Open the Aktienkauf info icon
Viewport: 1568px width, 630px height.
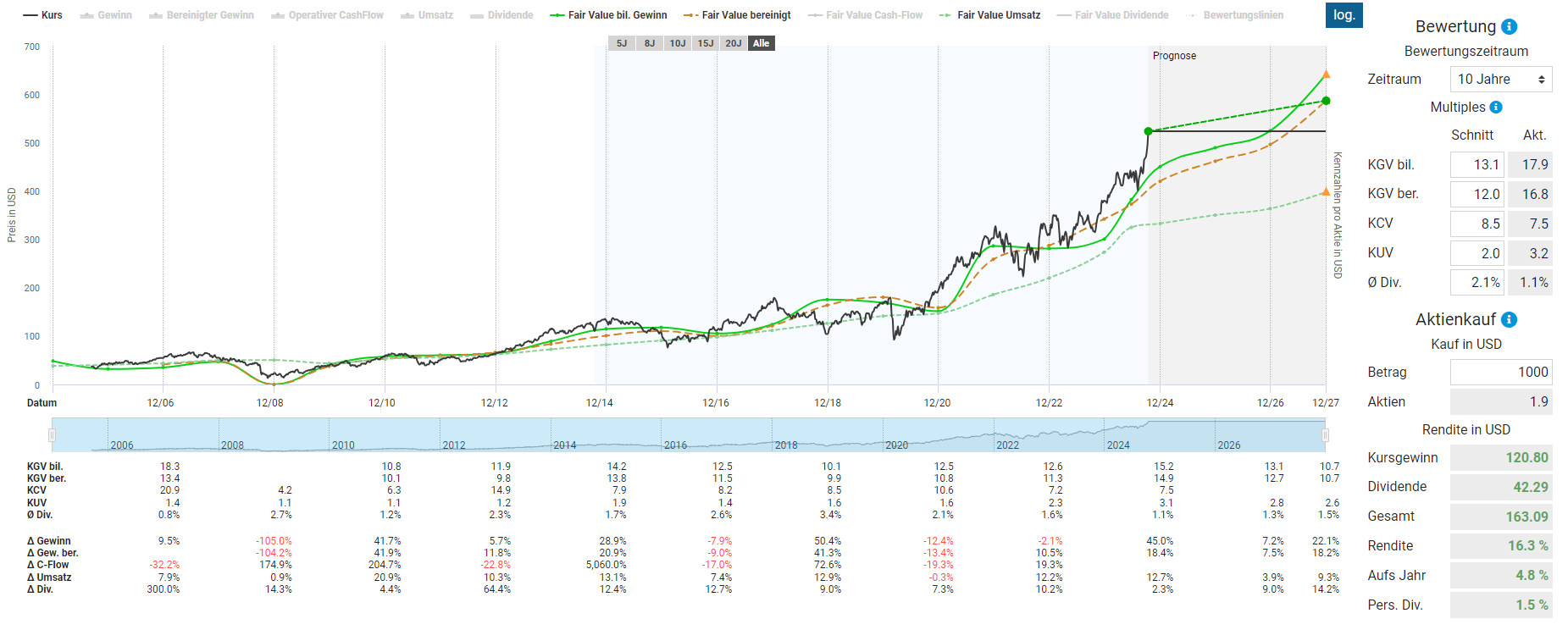tap(1510, 320)
